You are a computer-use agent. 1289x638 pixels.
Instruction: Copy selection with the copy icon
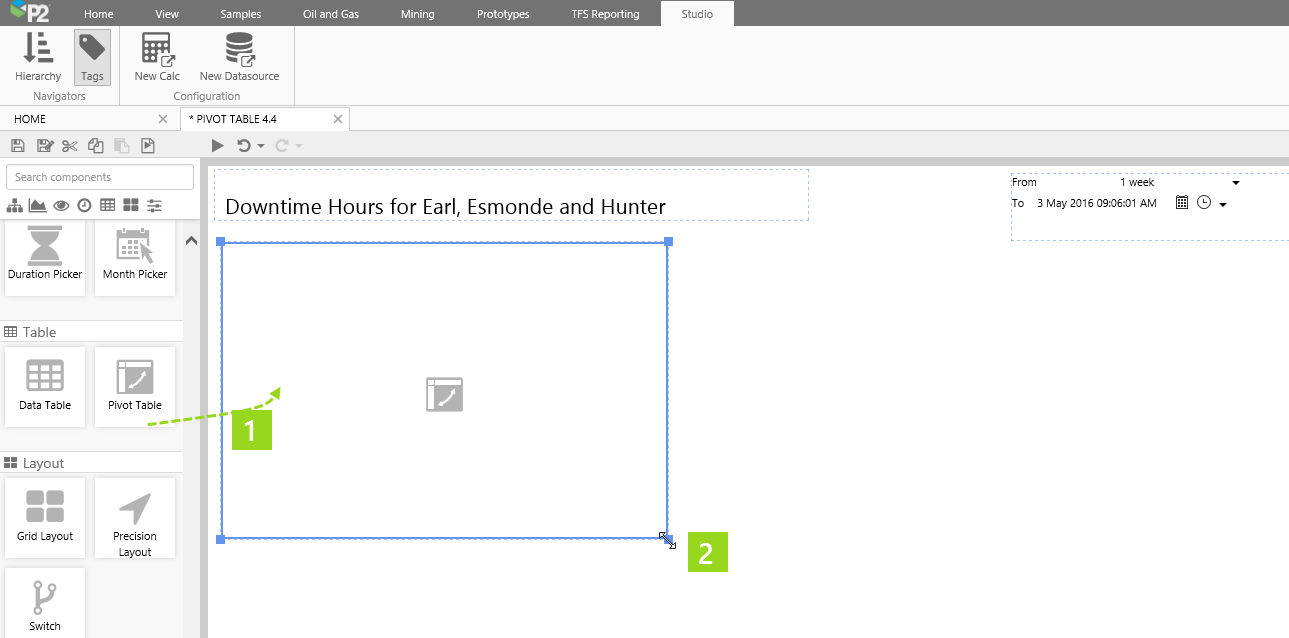point(96,146)
